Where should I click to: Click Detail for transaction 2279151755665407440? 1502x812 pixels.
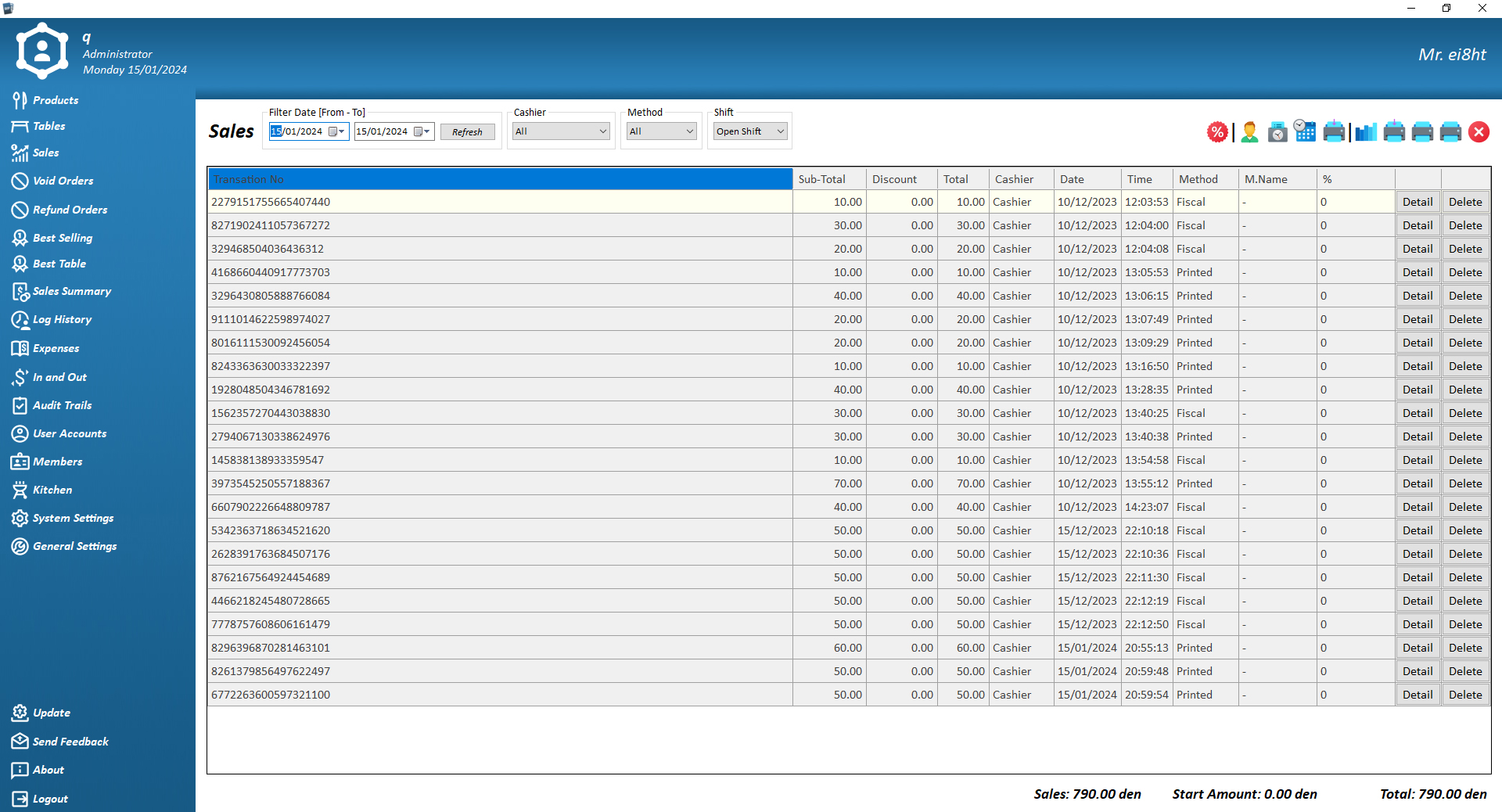pos(1417,202)
